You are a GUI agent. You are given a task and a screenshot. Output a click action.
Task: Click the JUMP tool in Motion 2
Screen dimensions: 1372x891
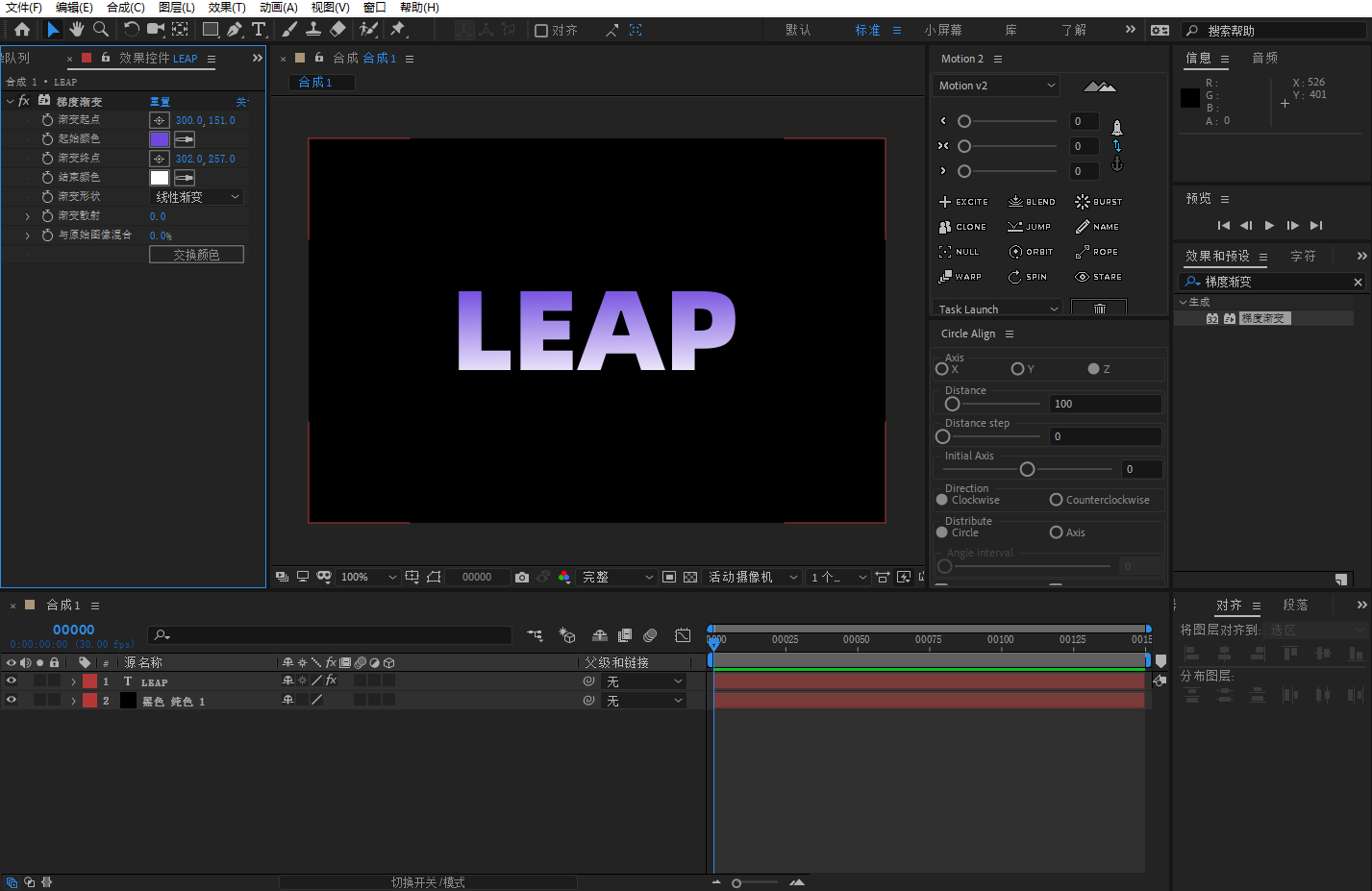tap(1029, 227)
